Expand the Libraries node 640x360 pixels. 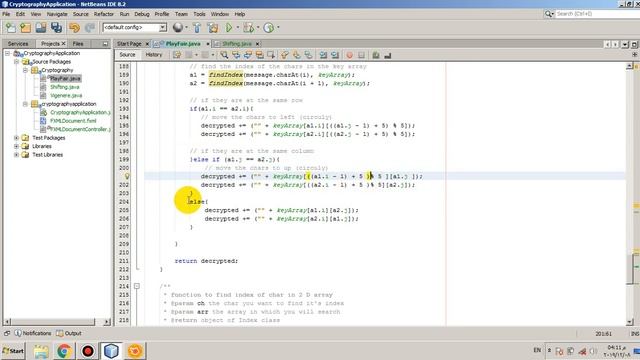16,146
